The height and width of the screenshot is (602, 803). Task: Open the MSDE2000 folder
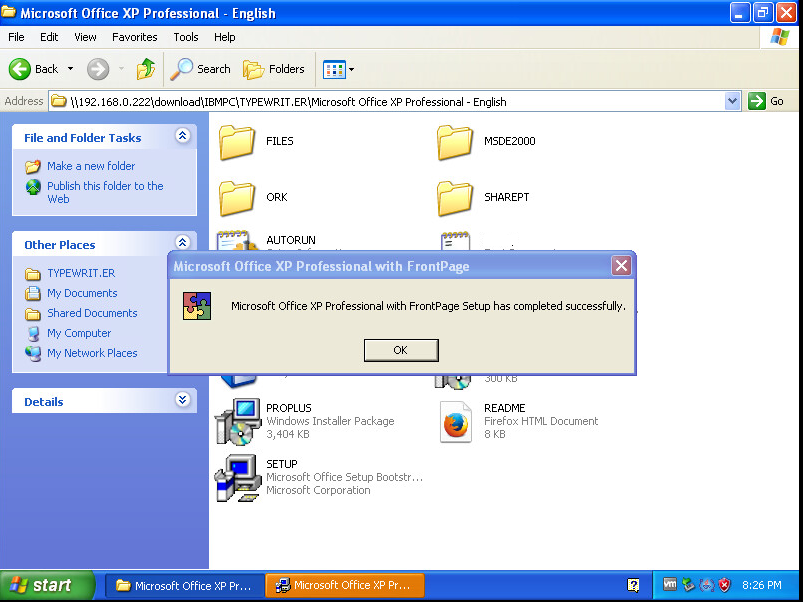pos(456,142)
